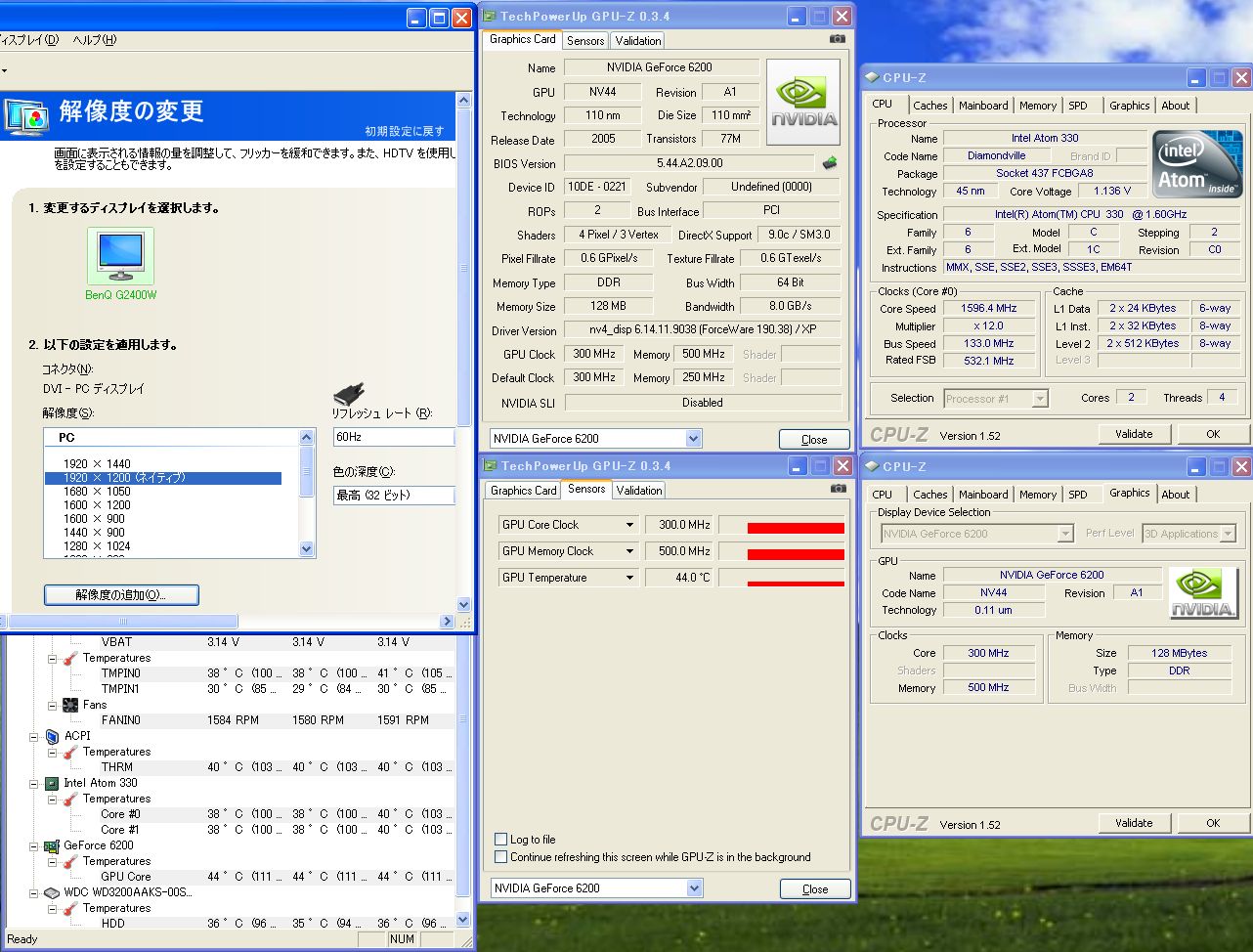The image size is (1253, 952).
Task: Click the chip icon beside Intel Atom 330
Action: point(53,783)
